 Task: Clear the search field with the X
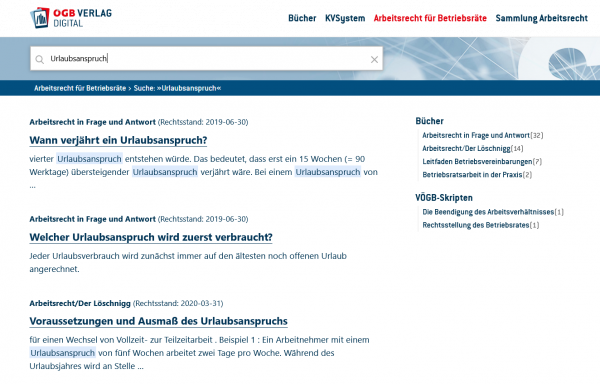click(374, 59)
